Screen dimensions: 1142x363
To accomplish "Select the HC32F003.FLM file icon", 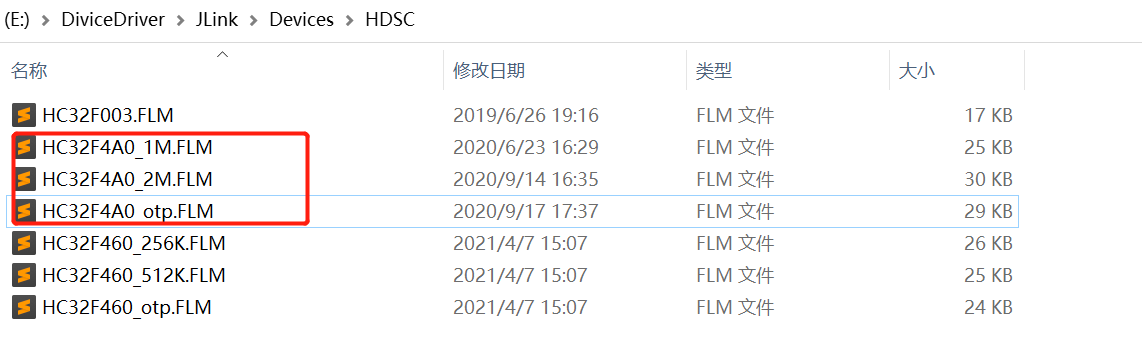I will point(25,115).
